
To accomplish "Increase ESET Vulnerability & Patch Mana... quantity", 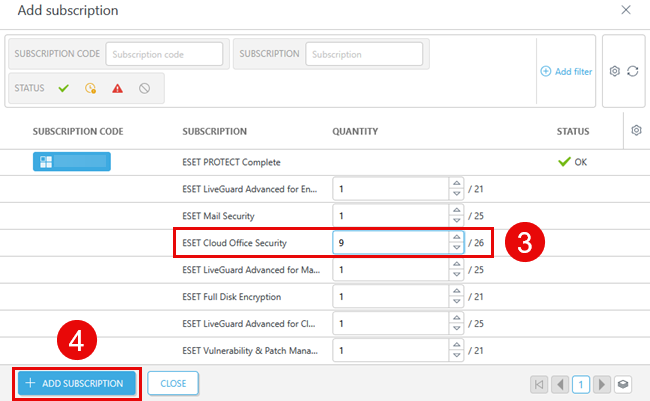I will 456,345.
